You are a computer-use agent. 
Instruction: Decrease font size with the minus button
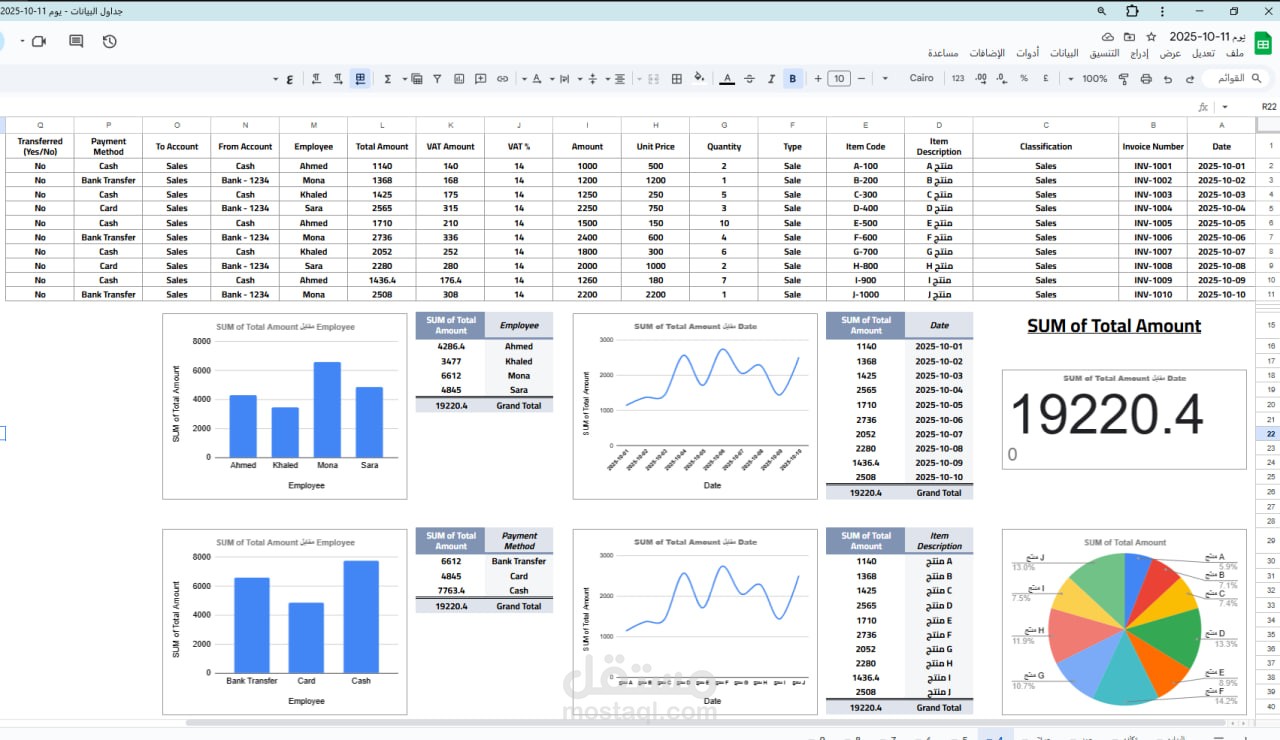coord(861,78)
